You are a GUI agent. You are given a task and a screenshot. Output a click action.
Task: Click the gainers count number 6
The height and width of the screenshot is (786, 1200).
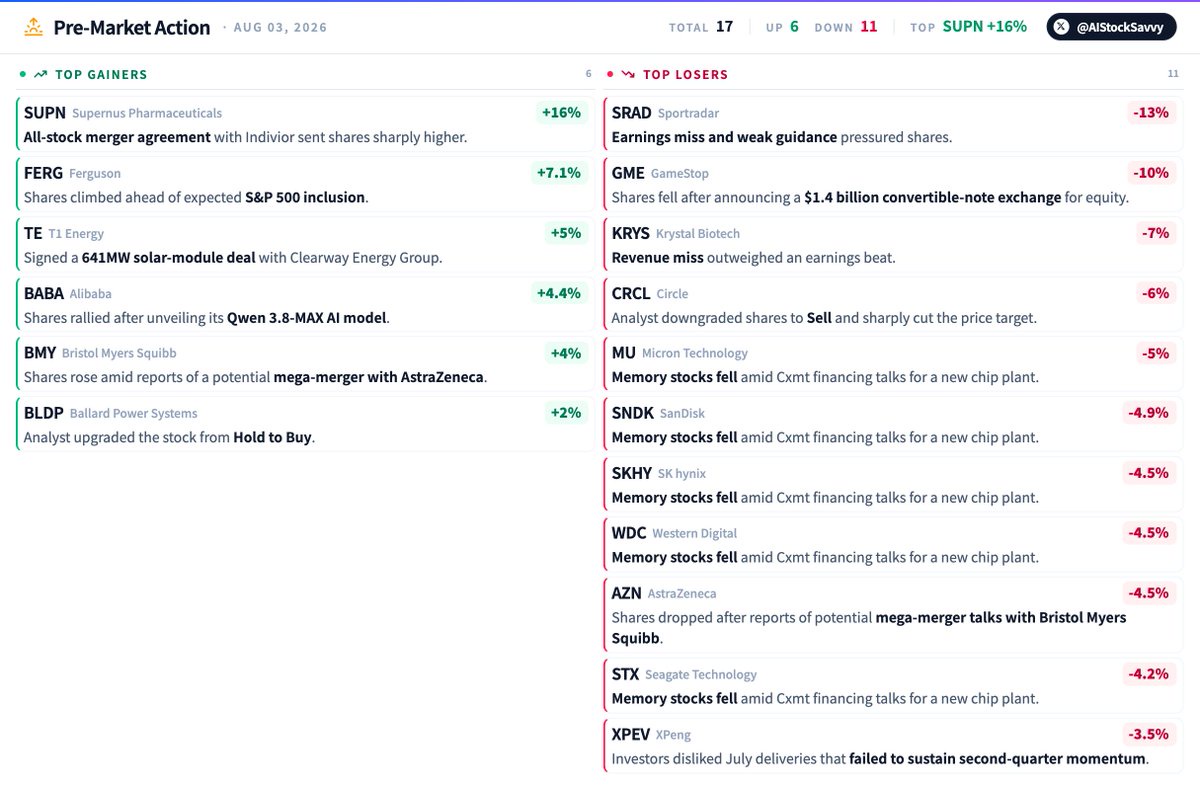pos(588,74)
